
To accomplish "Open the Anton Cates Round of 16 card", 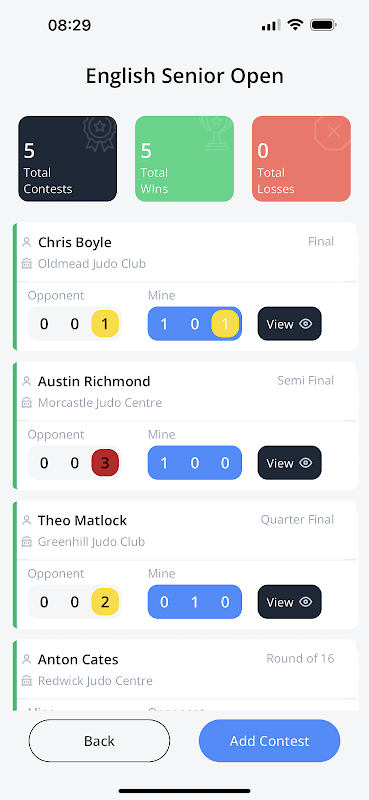I will [x=185, y=674].
